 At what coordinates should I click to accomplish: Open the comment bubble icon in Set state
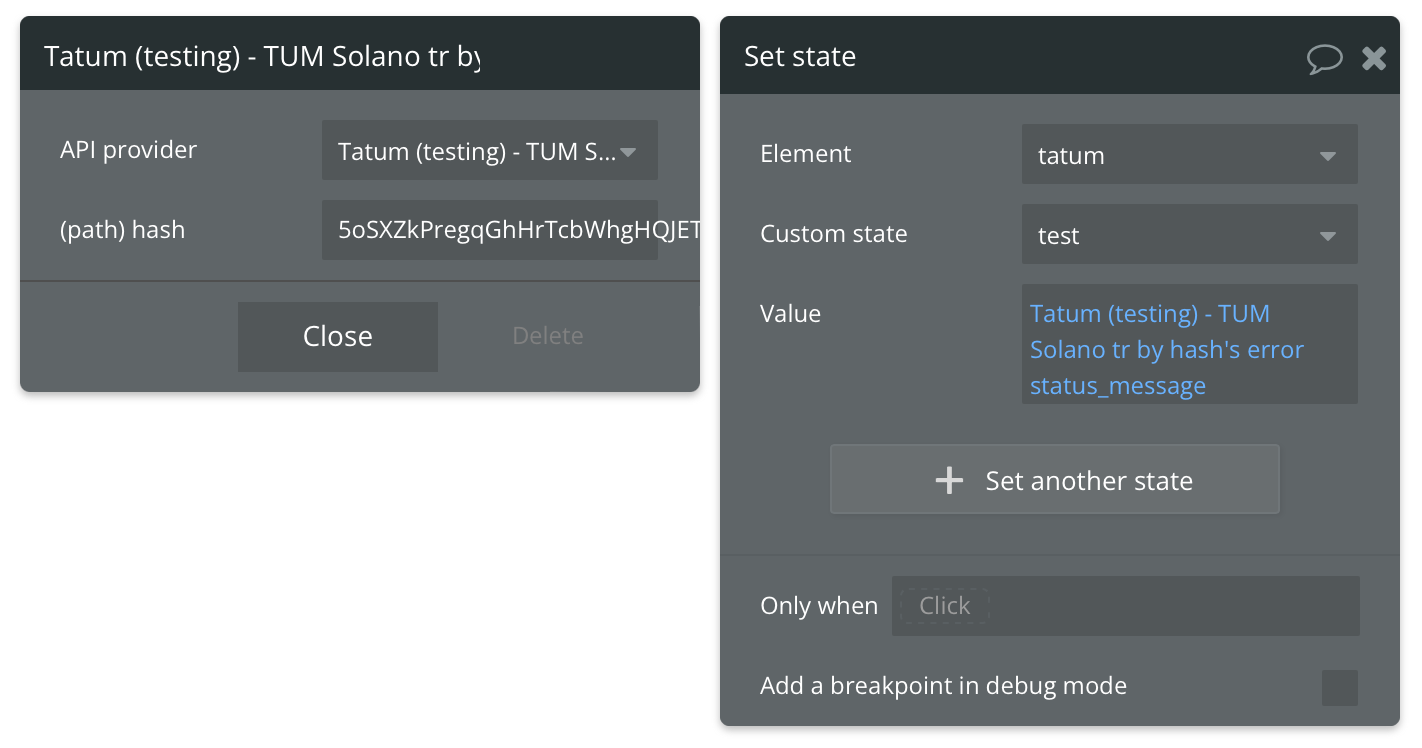[x=1324, y=58]
